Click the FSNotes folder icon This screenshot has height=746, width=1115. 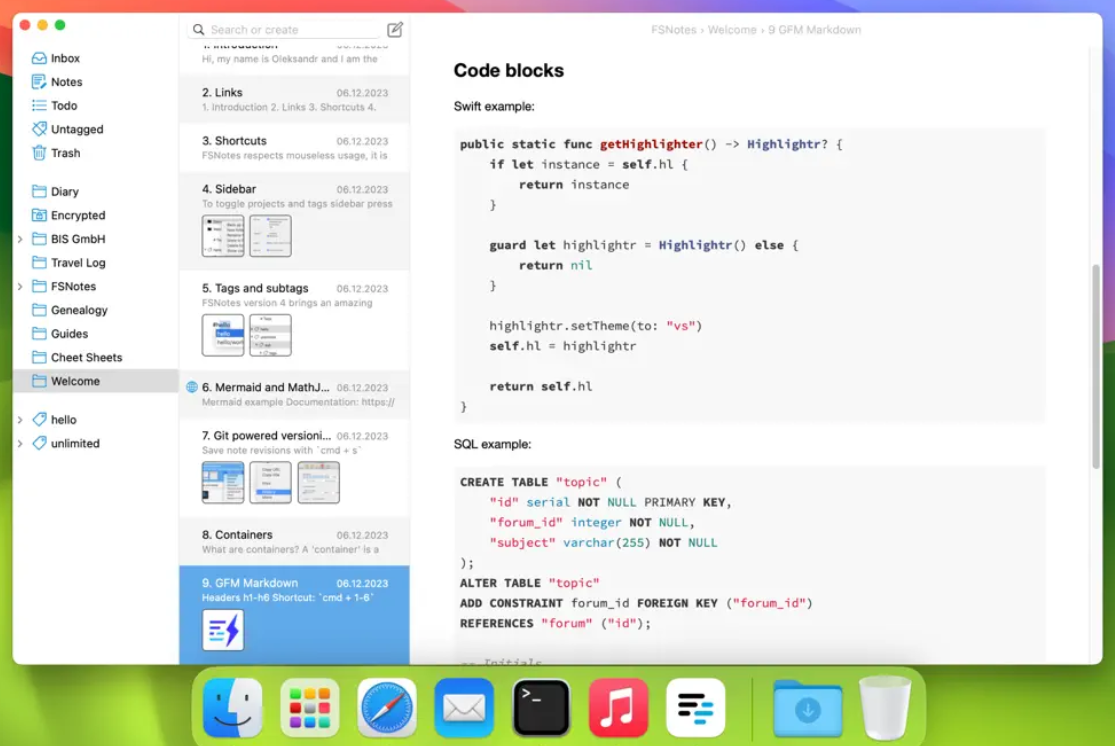(x=39, y=286)
